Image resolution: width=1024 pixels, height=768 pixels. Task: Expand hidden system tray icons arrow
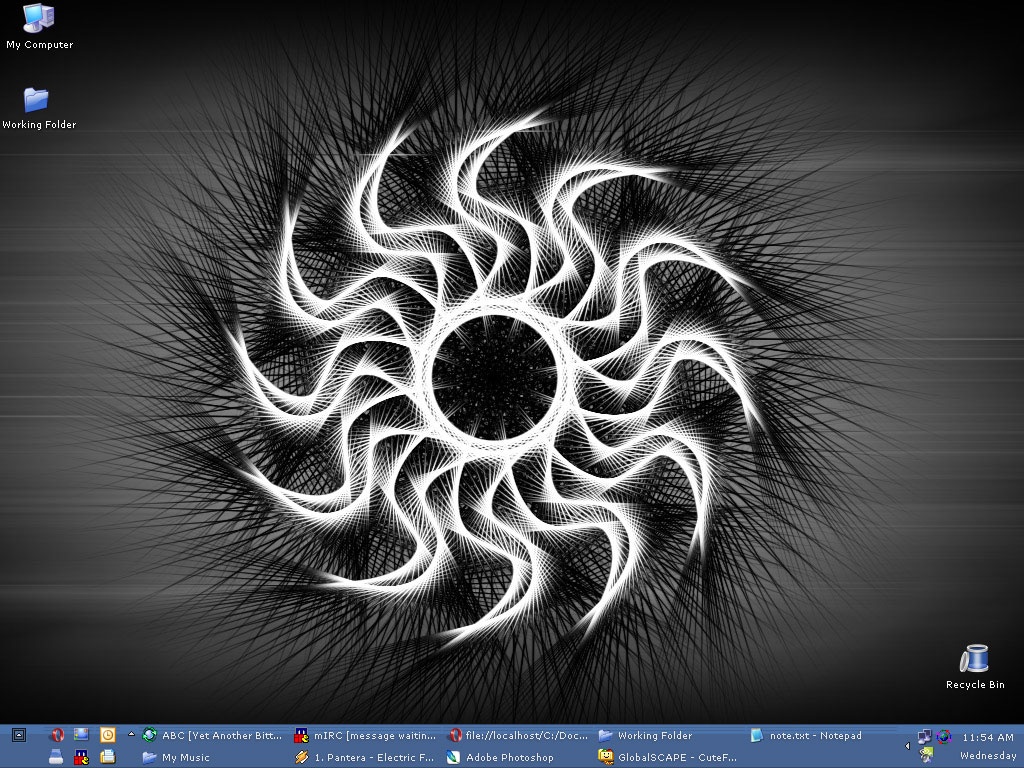(x=908, y=745)
